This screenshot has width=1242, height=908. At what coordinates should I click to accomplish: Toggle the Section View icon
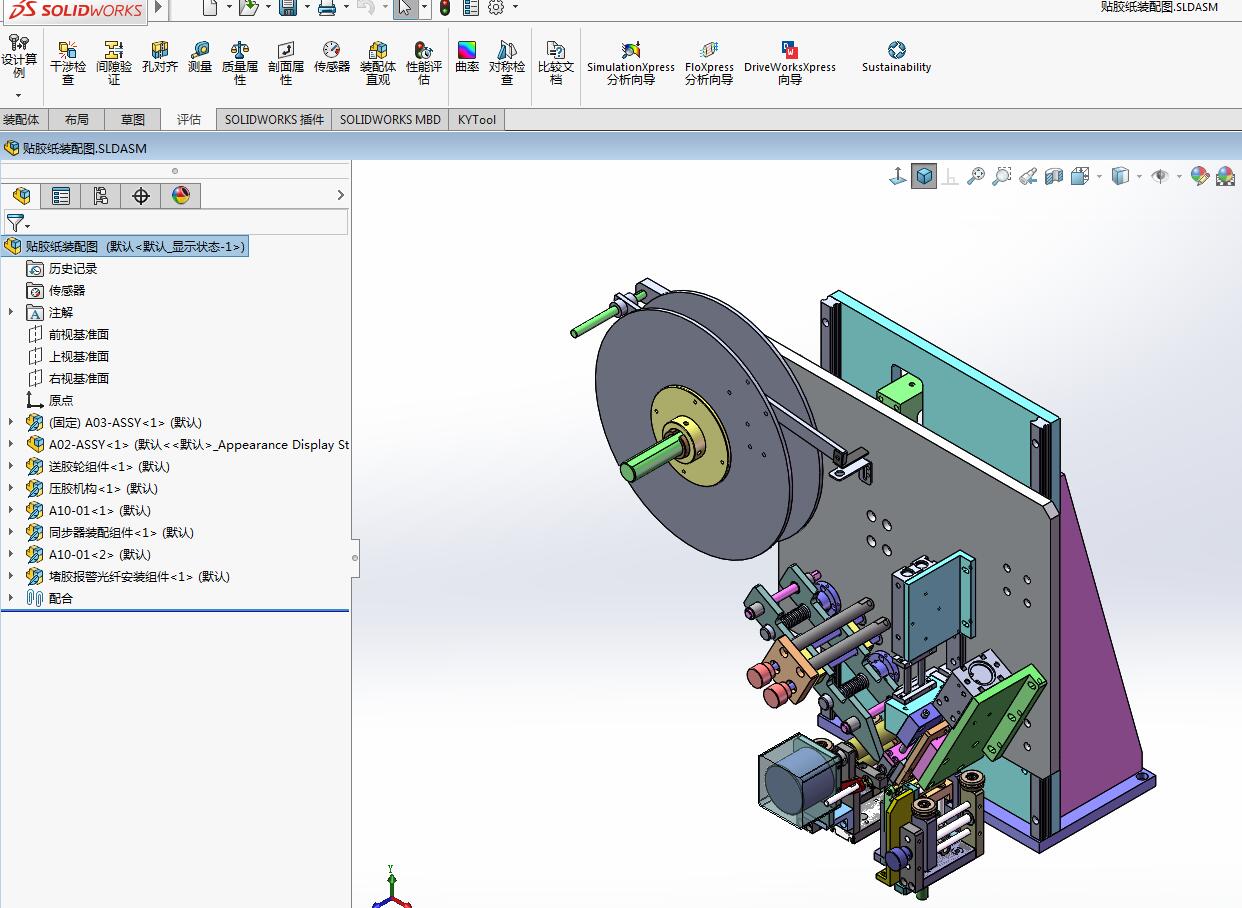pos(1053,177)
